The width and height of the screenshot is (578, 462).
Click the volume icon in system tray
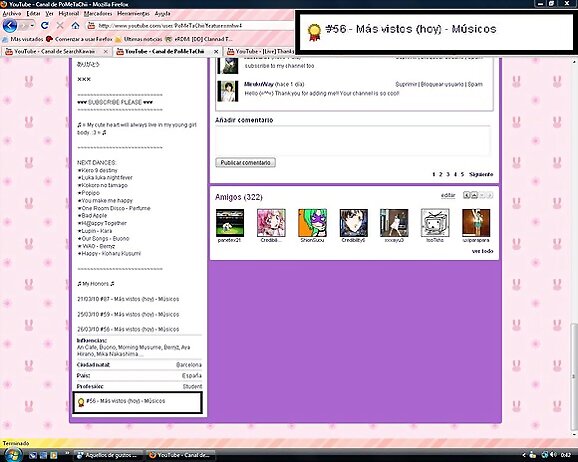click(x=553, y=455)
